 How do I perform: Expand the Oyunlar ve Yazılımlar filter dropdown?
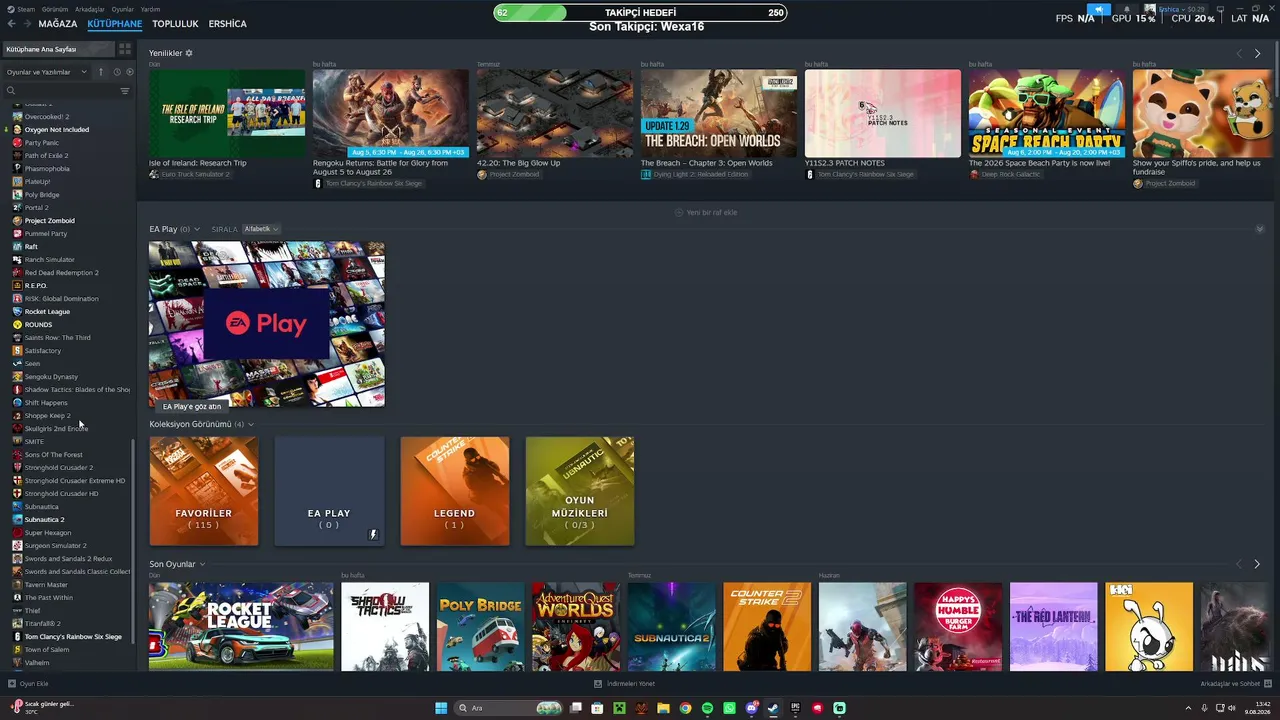[47, 72]
